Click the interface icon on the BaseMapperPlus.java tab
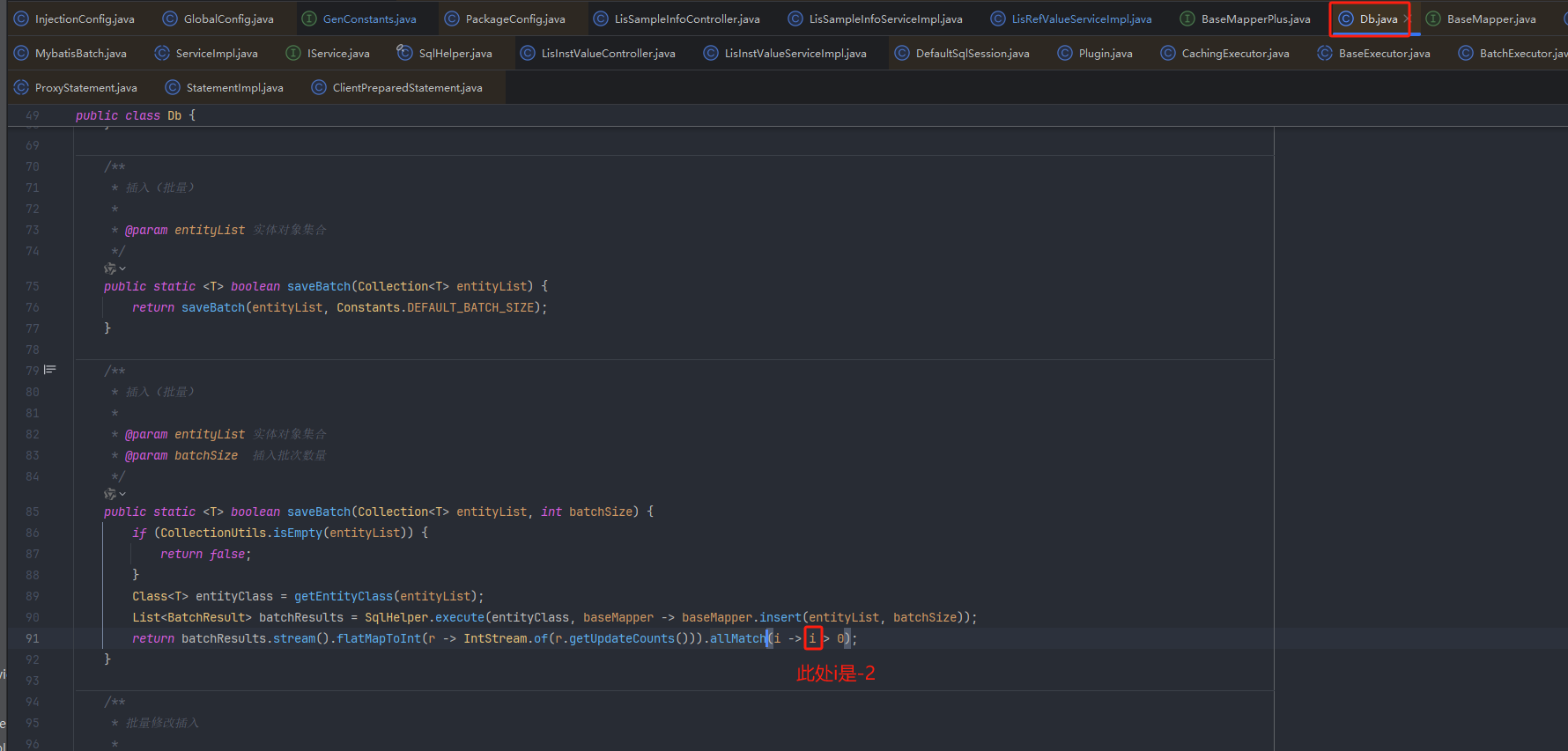The height and width of the screenshot is (751, 1568). tap(1187, 18)
